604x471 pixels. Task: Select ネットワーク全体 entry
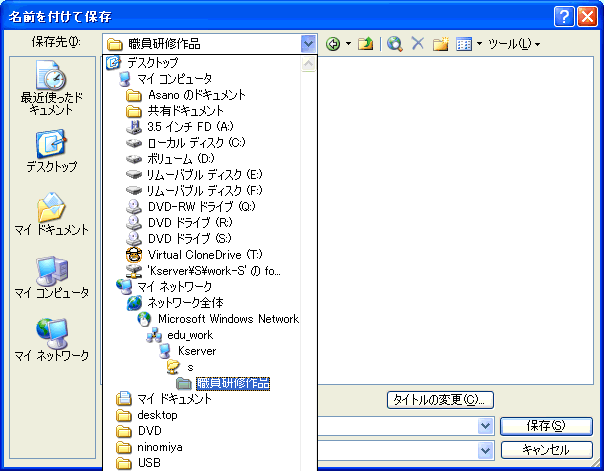click(176, 303)
